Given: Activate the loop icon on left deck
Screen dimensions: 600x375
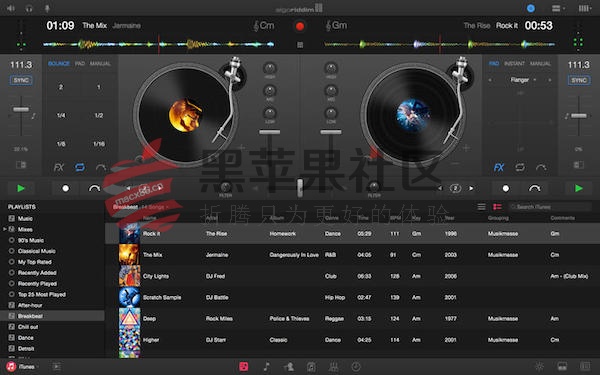Looking at the screenshot, I should (x=80, y=167).
